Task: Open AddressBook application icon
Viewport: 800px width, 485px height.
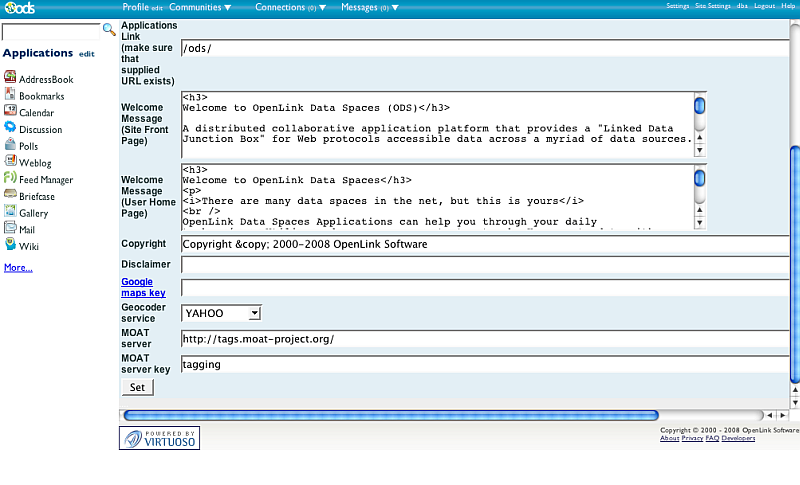Action: pos(10,77)
